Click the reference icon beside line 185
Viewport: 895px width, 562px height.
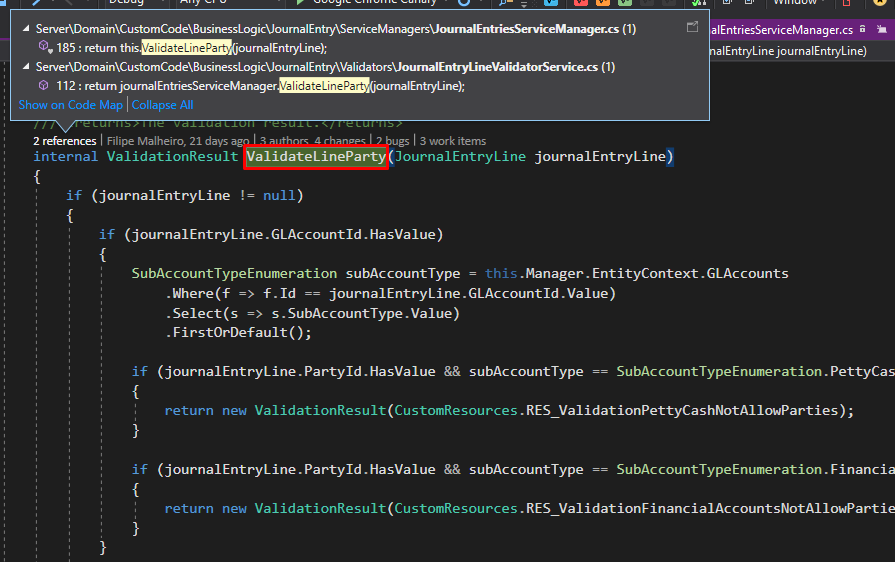(x=44, y=47)
